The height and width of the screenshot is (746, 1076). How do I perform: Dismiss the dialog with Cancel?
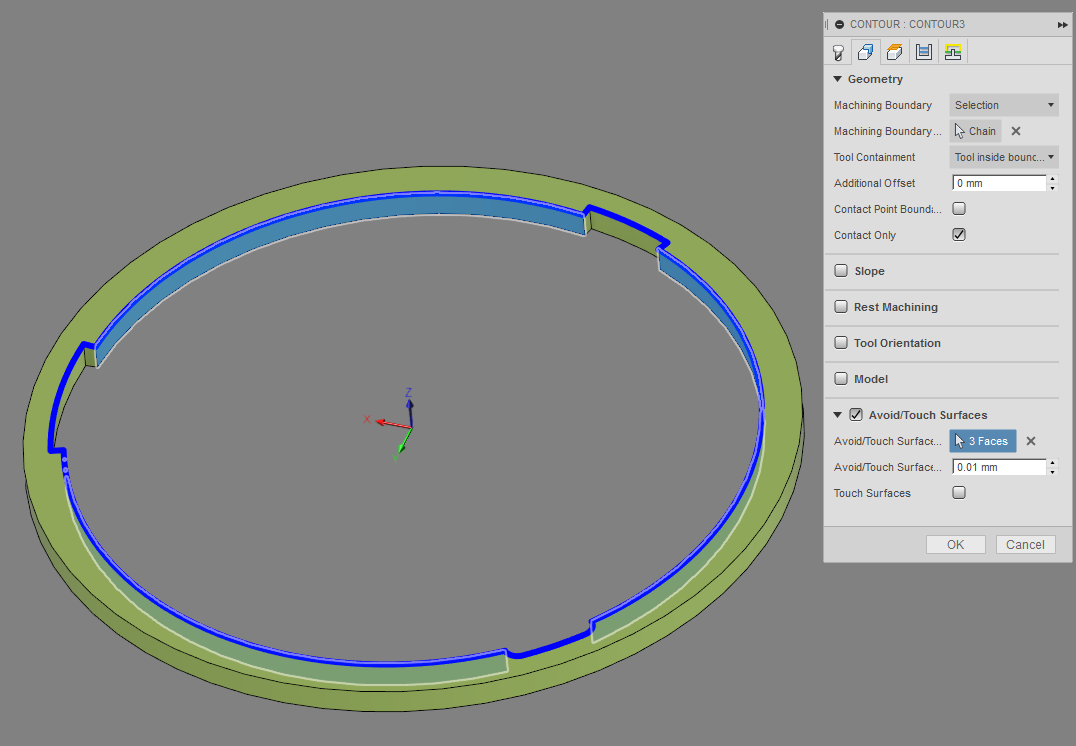(1025, 544)
